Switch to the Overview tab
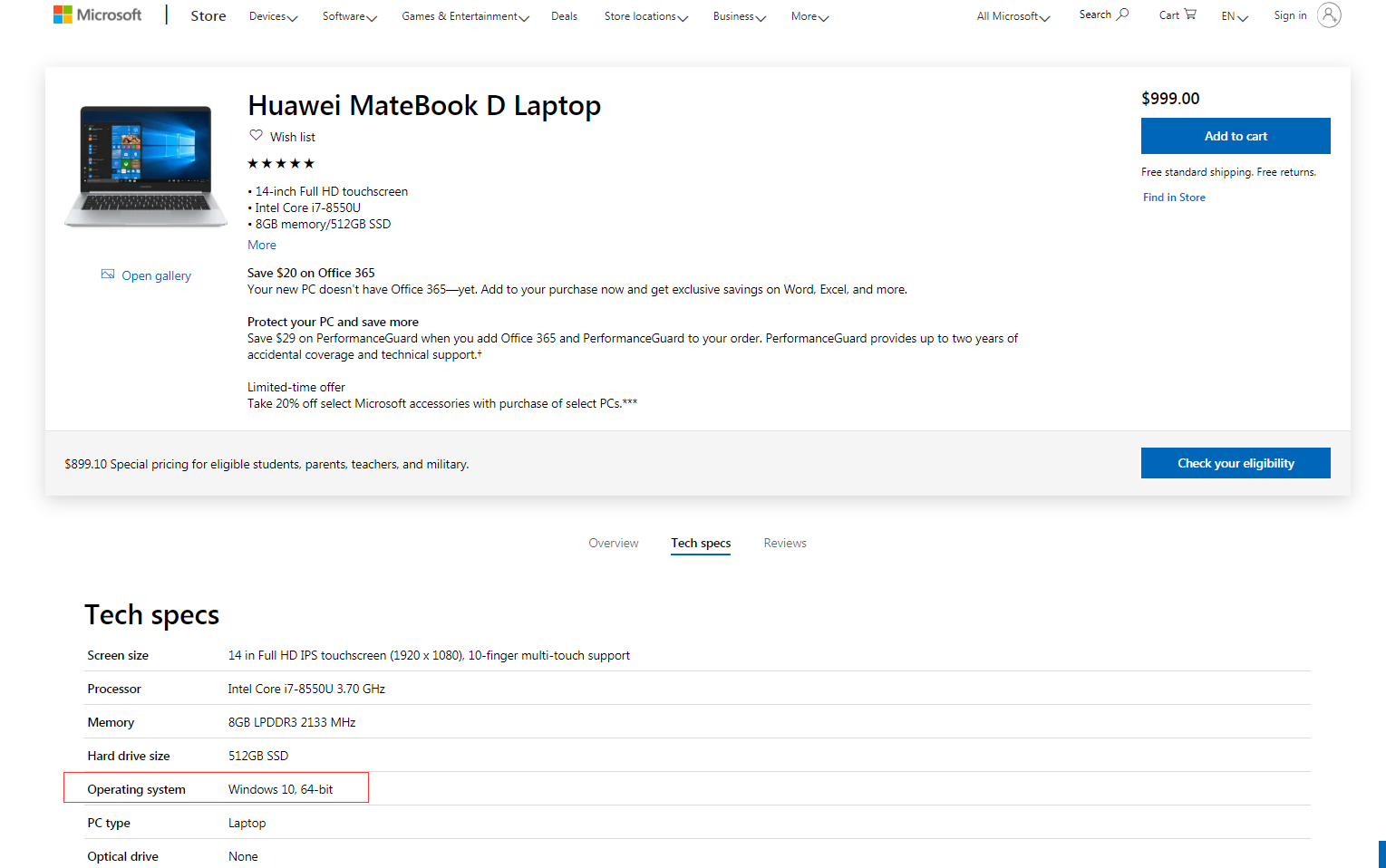The image size is (1386, 868). 614,544
